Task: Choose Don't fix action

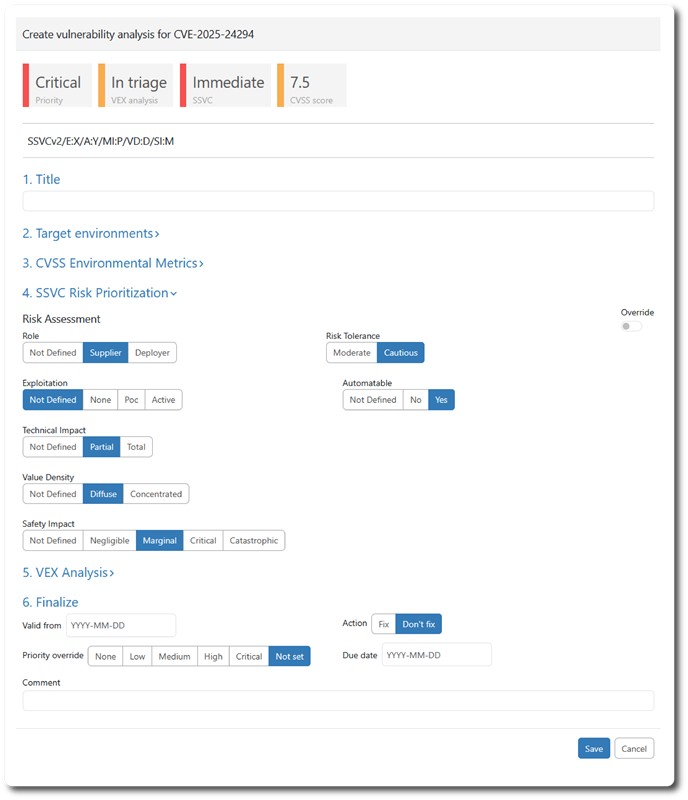Action: pos(419,624)
